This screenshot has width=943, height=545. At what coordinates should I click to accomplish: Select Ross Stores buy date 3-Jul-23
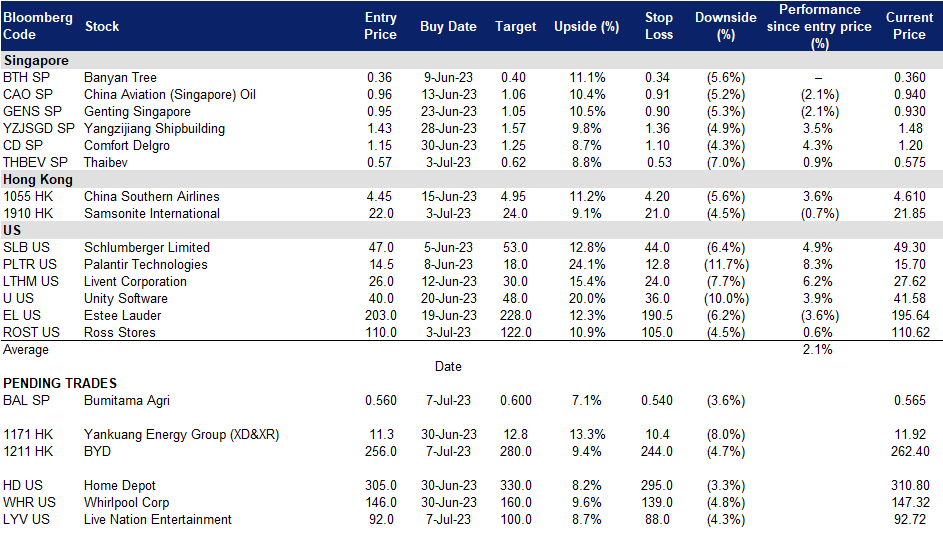[448, 333]
